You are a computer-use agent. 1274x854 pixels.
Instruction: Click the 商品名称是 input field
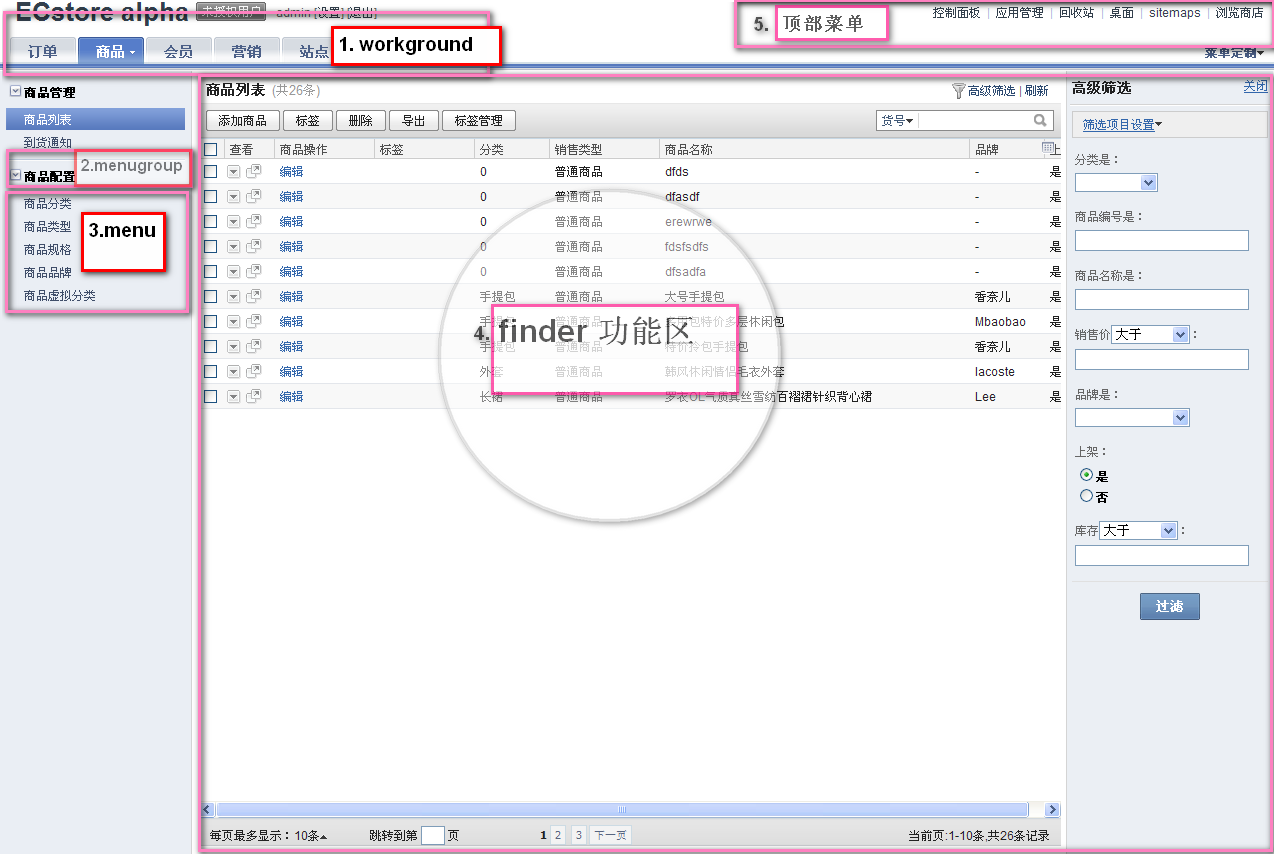[1161, 299]
